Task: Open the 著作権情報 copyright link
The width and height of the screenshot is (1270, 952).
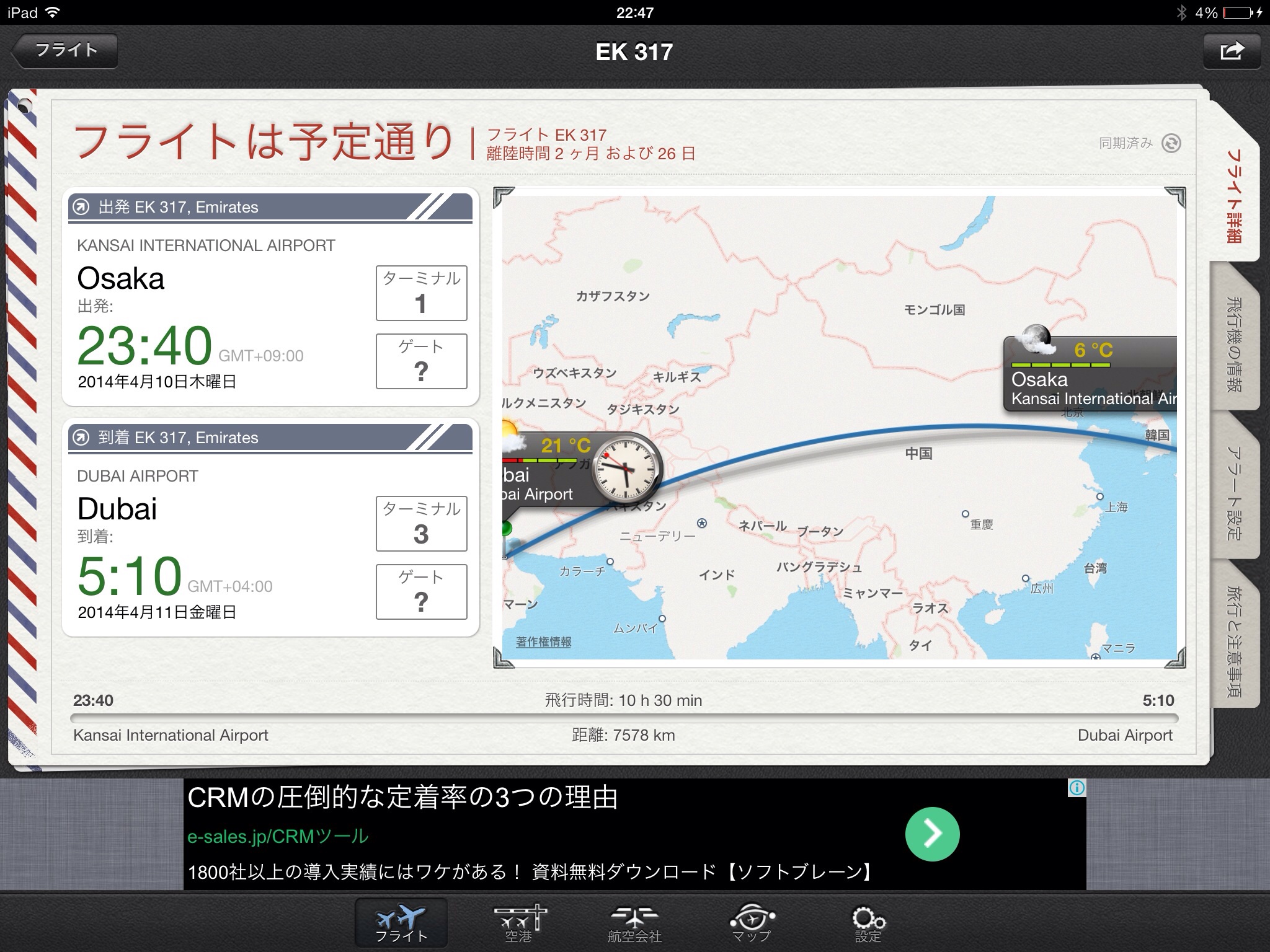Action: (x=543, y=641)
